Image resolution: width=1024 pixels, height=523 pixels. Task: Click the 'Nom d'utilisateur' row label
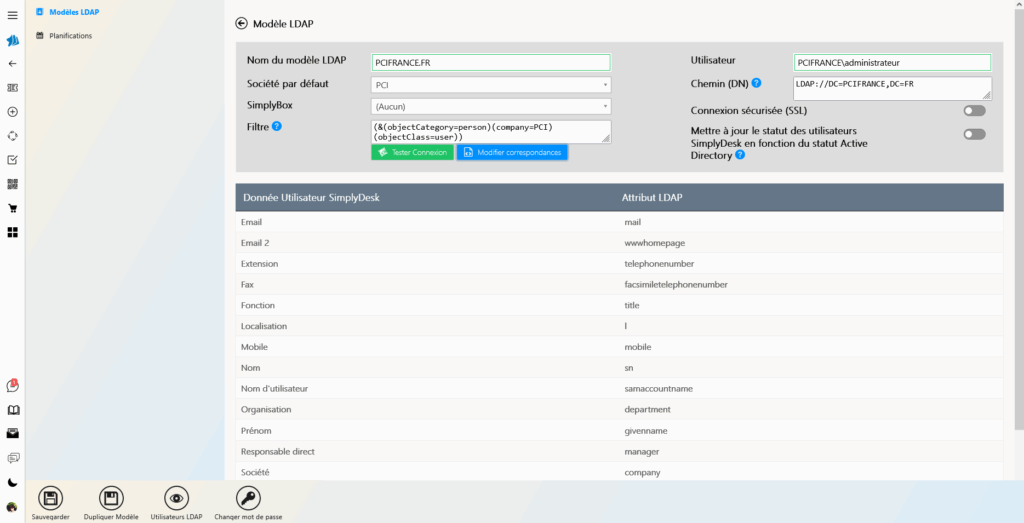click(274, 388)
